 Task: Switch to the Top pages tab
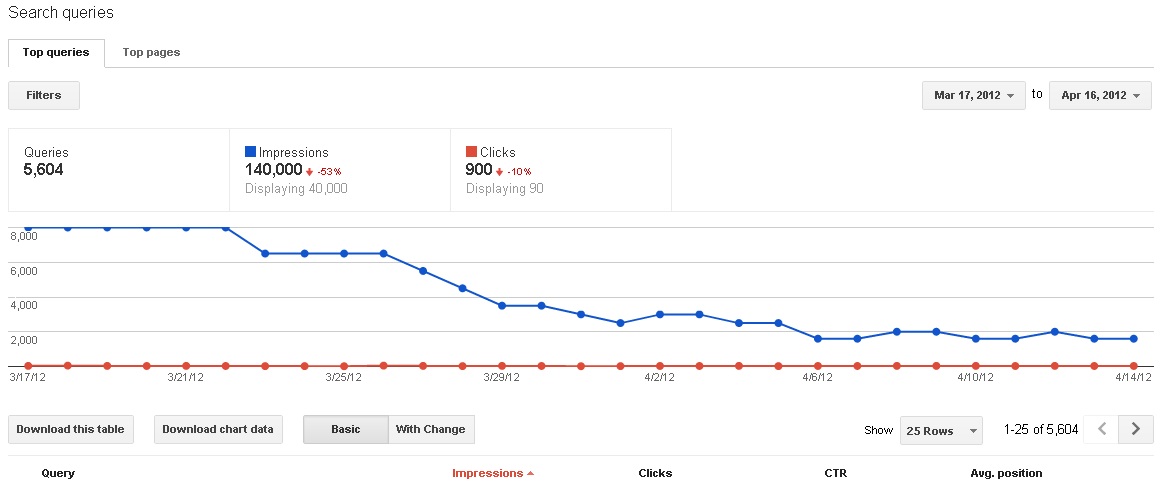tap(151, 52)
